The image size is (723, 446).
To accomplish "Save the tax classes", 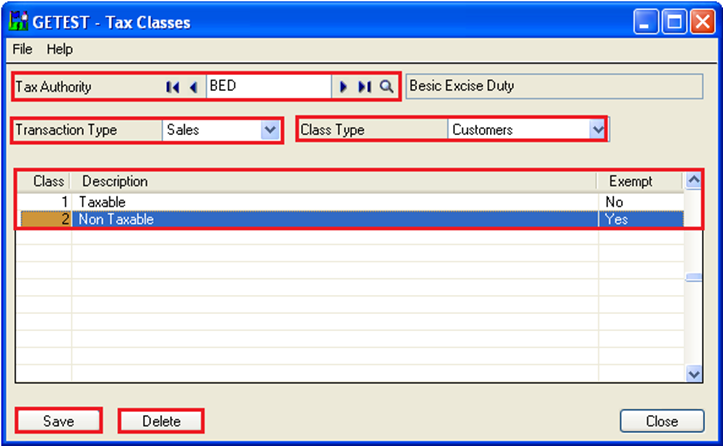I will [x=59, y=421].
